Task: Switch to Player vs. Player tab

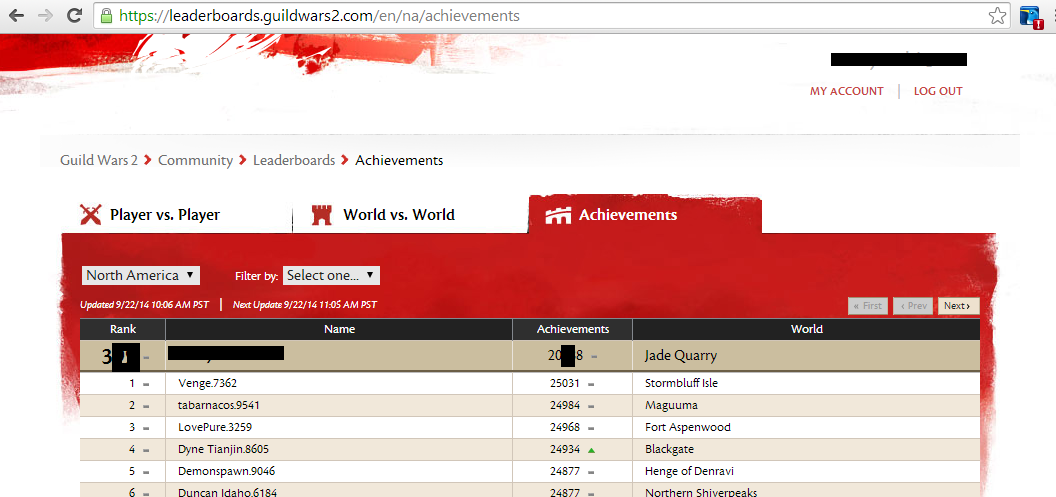Action: coord(165,215)
